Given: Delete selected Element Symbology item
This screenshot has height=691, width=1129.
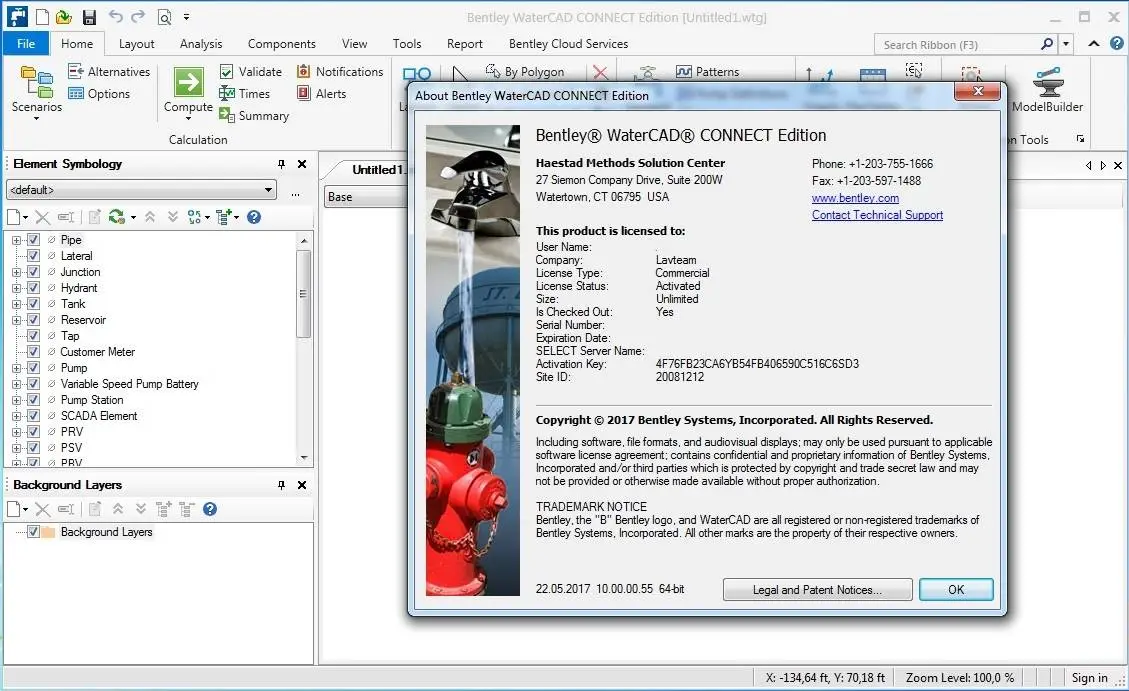Looking at the screenshot, I should point(42,217).
